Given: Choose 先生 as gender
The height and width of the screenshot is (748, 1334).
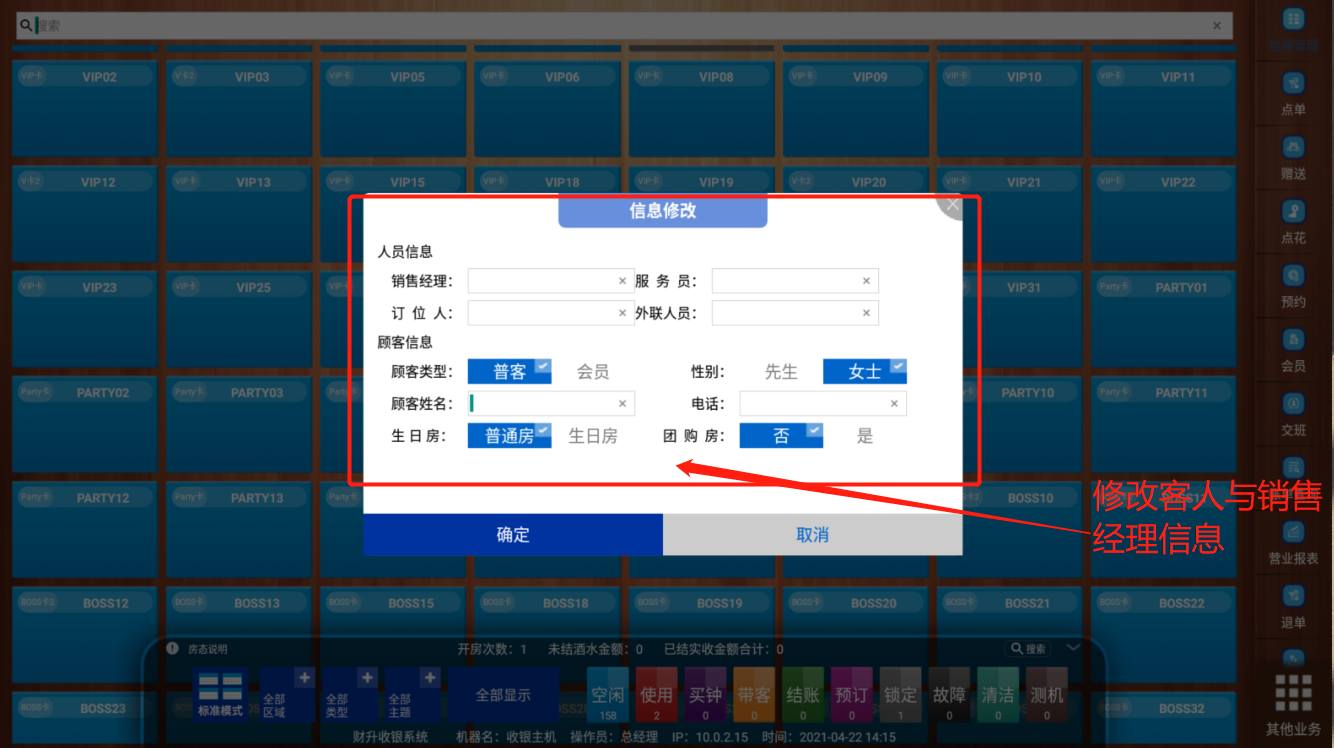Looking at the screenshot, I should click(x=781, y=371).
